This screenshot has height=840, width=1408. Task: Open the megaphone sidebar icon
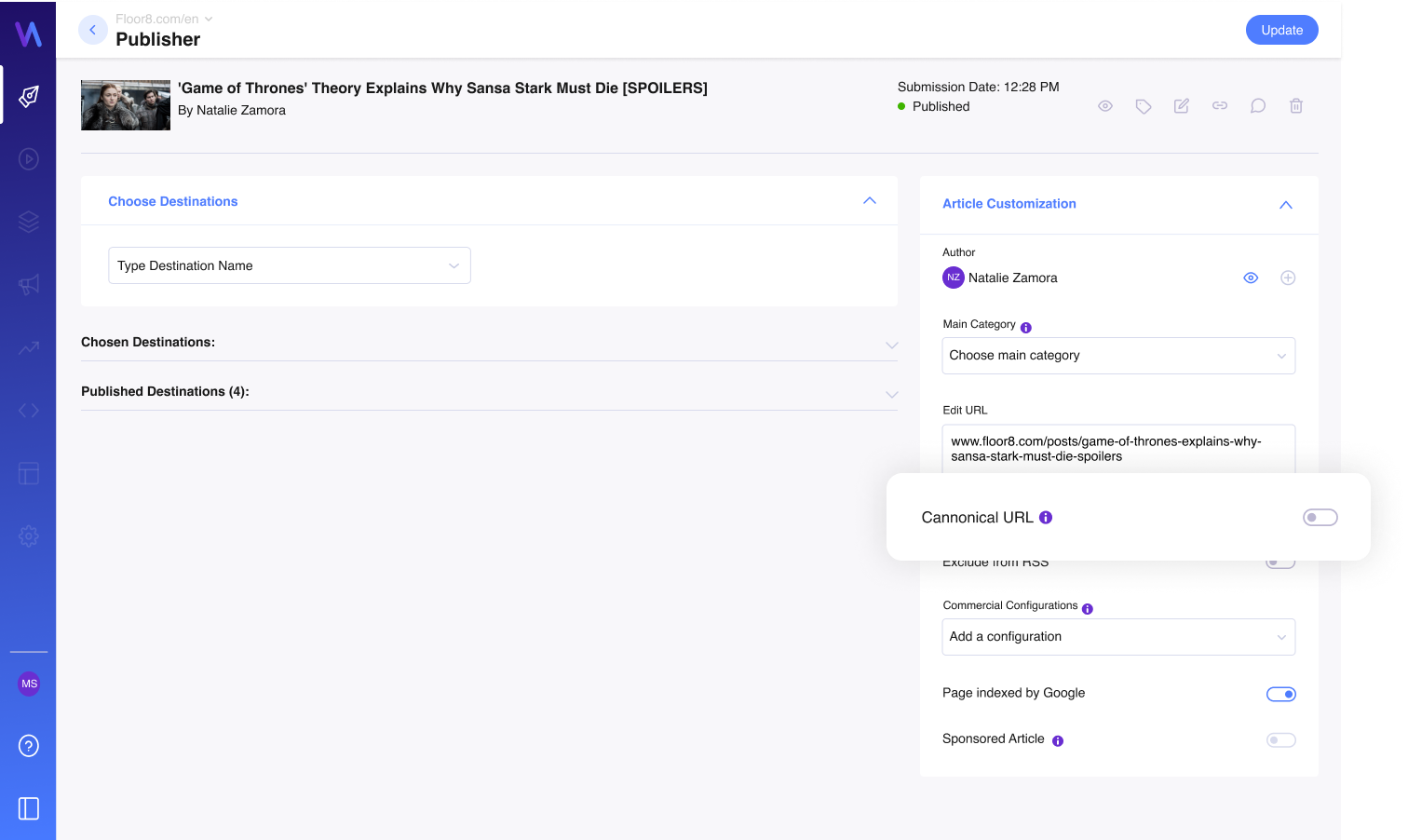(29, 285)
